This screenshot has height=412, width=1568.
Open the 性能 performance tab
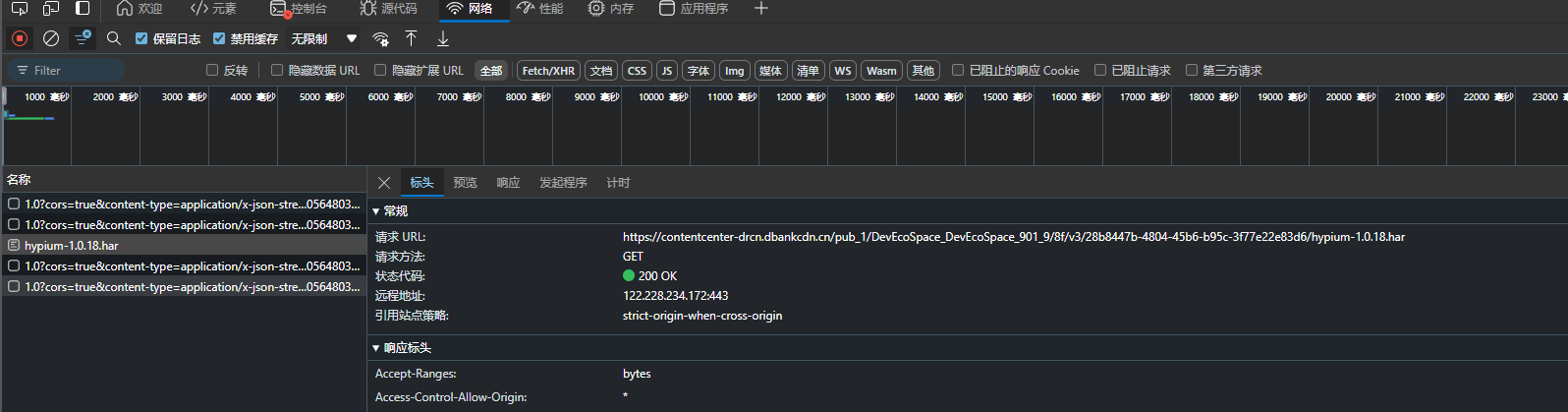(x=540, y=9)
